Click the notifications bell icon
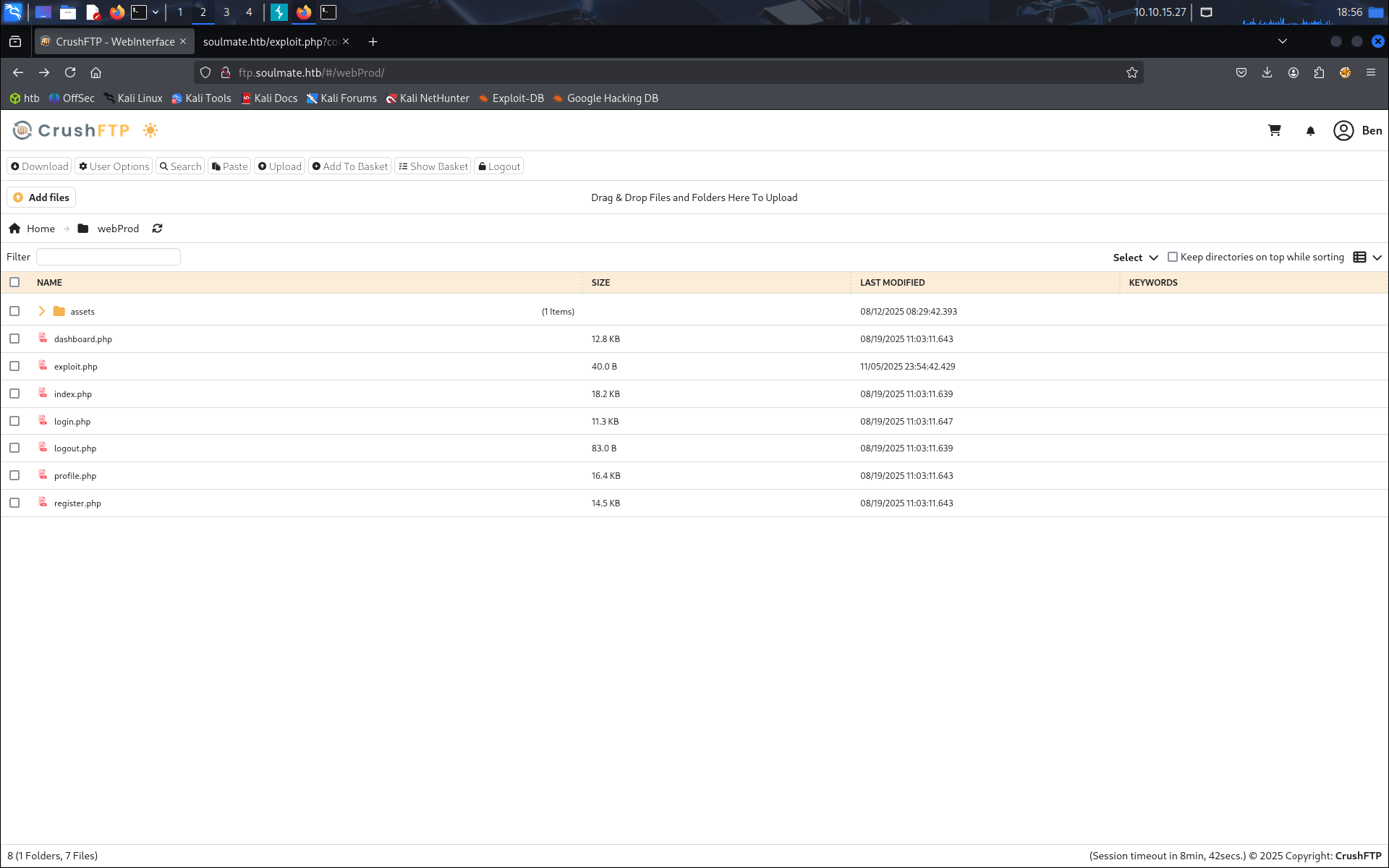Image resolution: width=1389 pixels, height=868 pixels. [1310, 131]
